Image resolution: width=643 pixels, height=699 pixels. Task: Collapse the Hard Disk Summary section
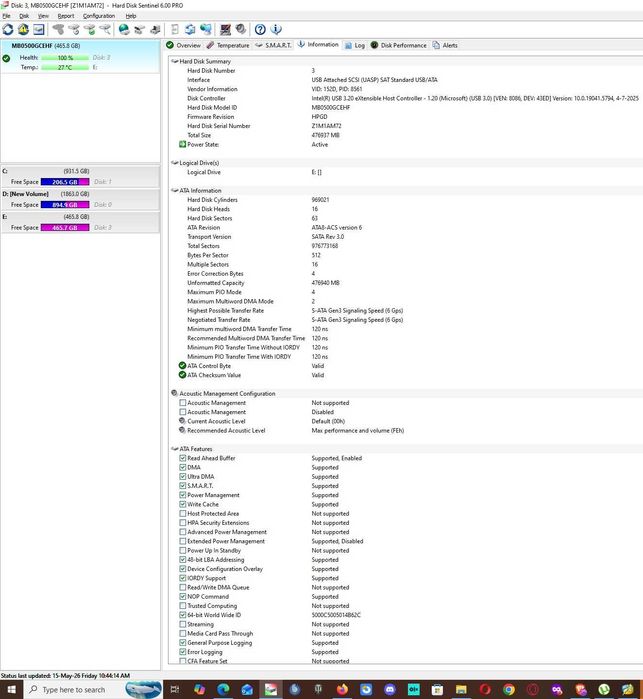pyautogui.click(x=175, y=61)
